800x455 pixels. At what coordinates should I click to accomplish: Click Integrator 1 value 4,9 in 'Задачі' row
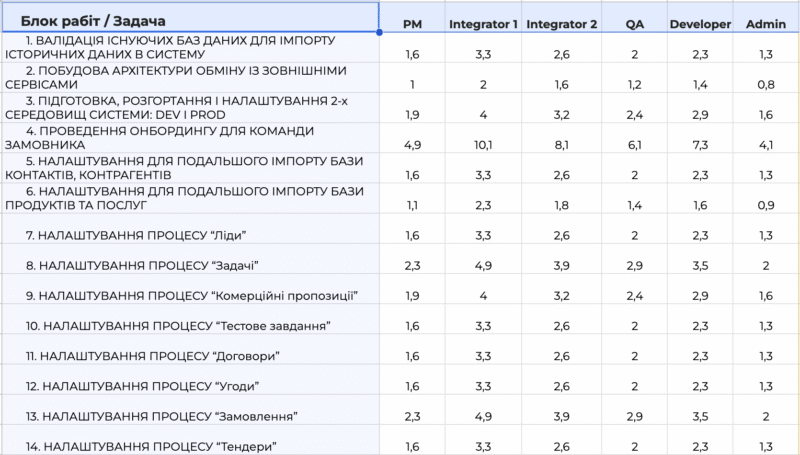(483, 265)
